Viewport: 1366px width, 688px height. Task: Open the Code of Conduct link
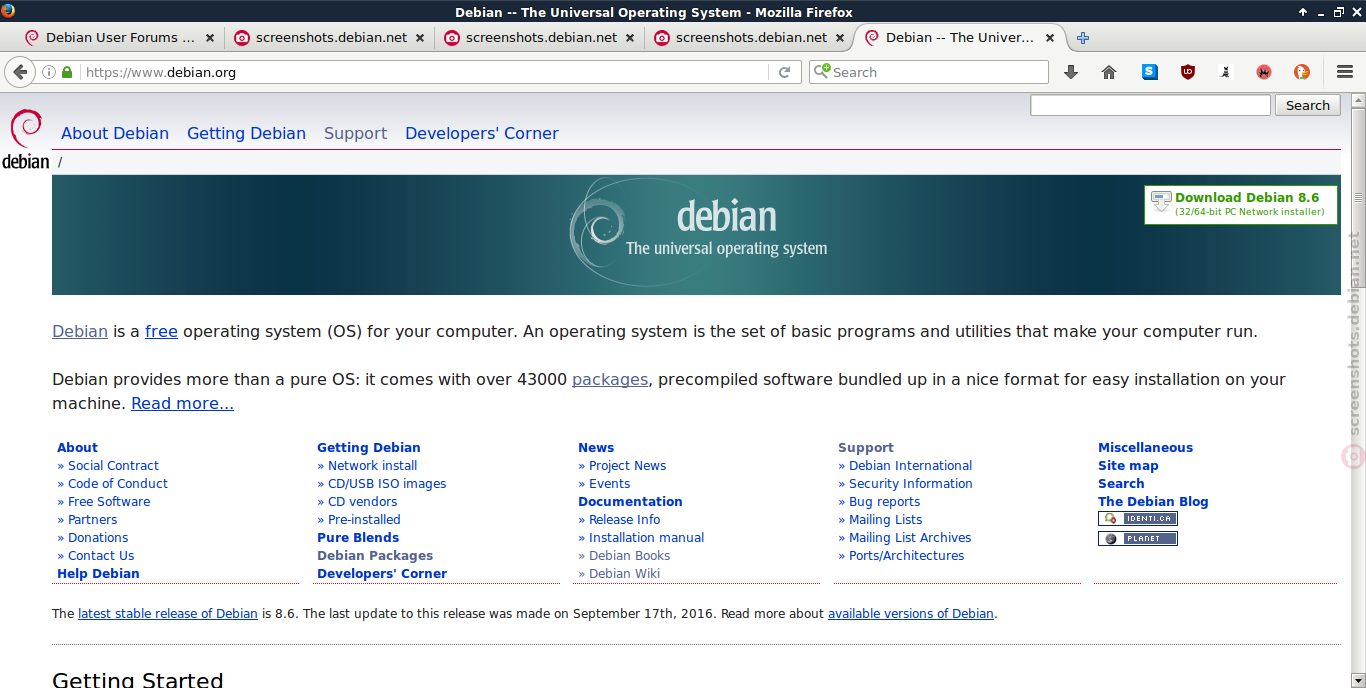pos(118,484)
